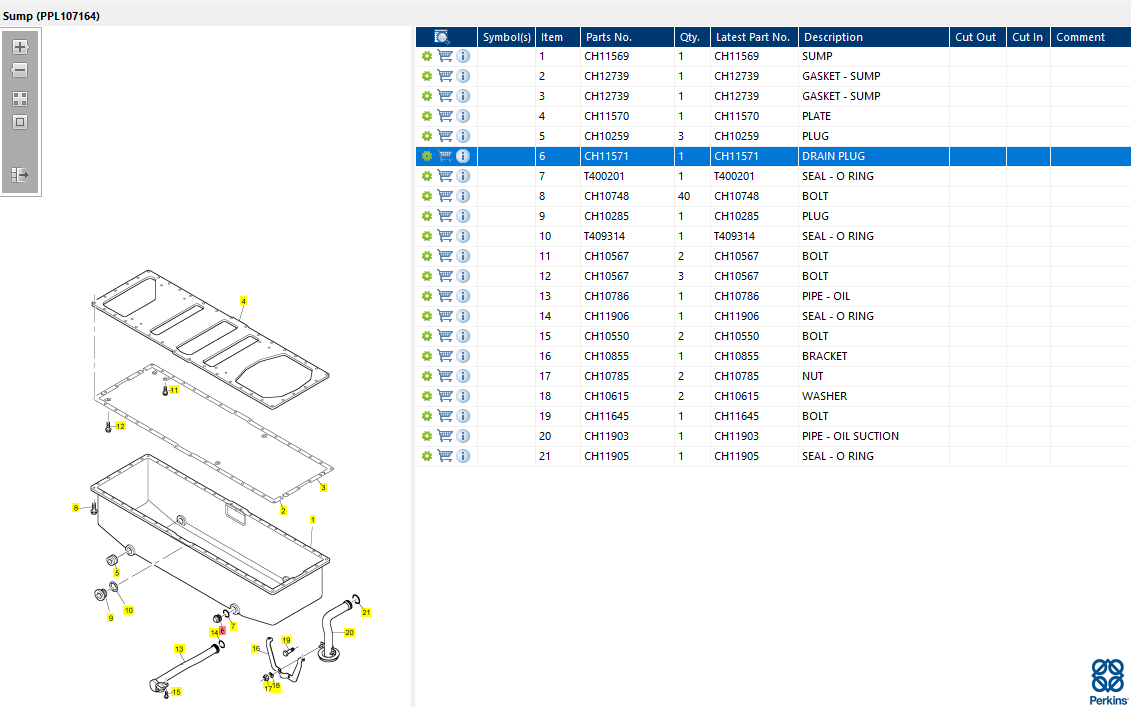Image resolution: width=1131 pixels, height=707 pixels.
Task: Click the four-squares grid view icon
Action: point(20,99)
